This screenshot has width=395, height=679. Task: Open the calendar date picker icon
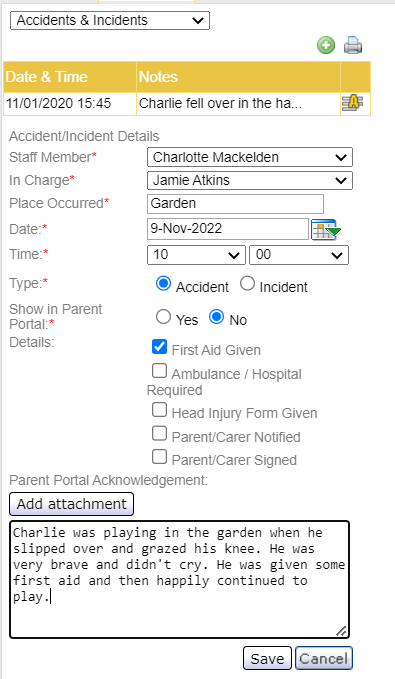pos(326,230)
